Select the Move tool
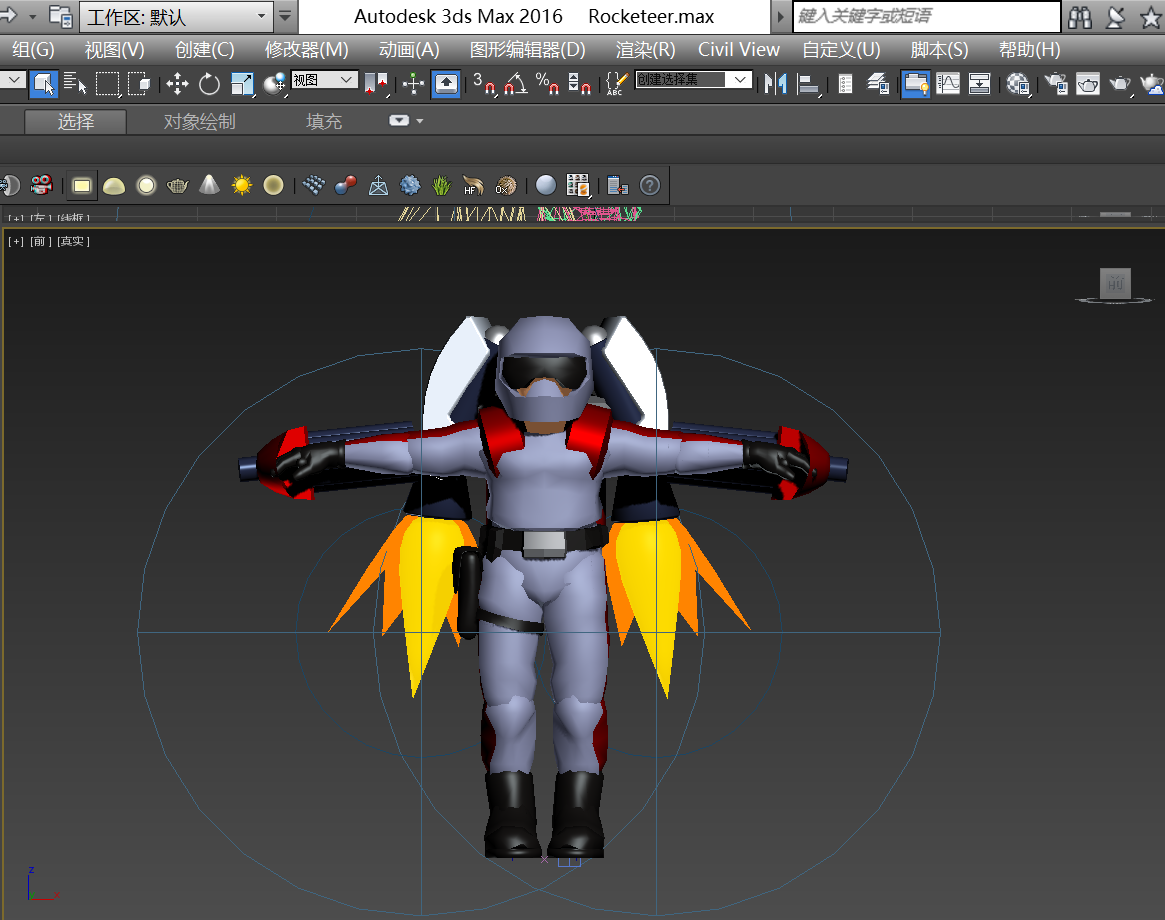The image size is (1165, 920). 177,83
